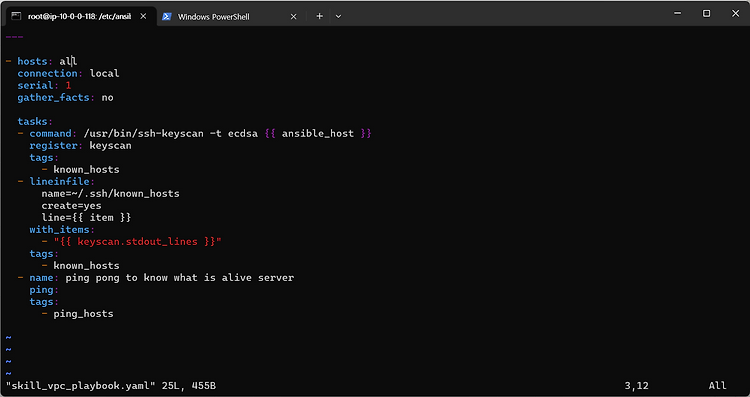Click the 'command' key text
Viewport: 750px width, 397px height.
coord(50,133)
